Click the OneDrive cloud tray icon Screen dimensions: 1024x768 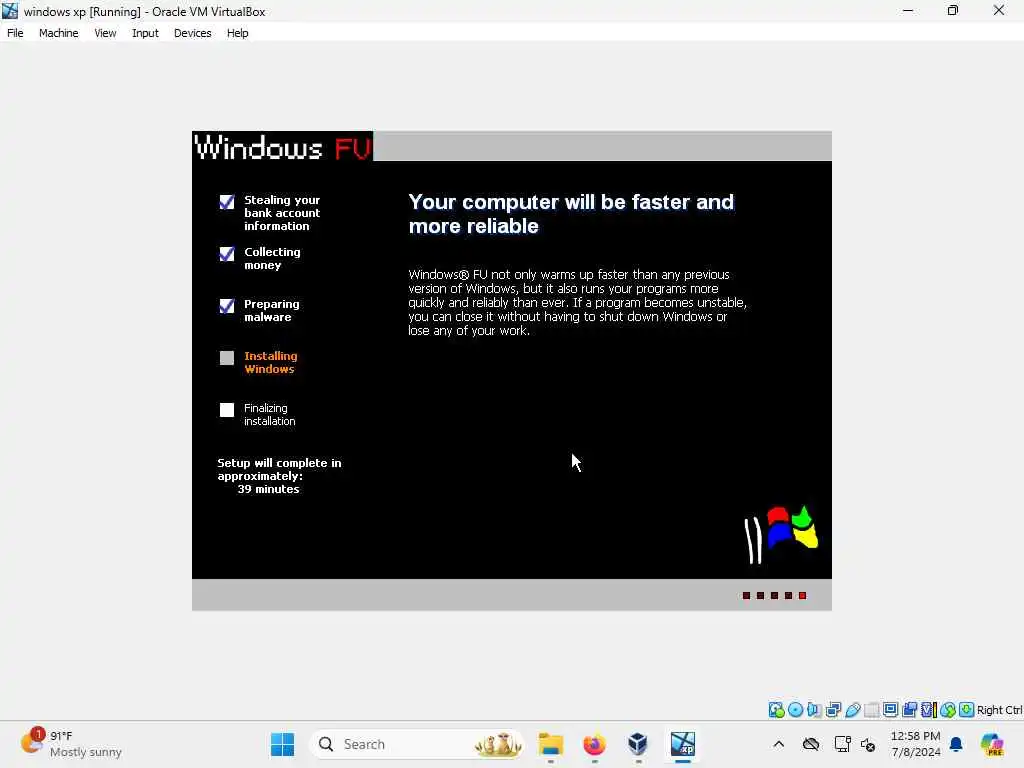pyautogui.click(x=811, y=744)
